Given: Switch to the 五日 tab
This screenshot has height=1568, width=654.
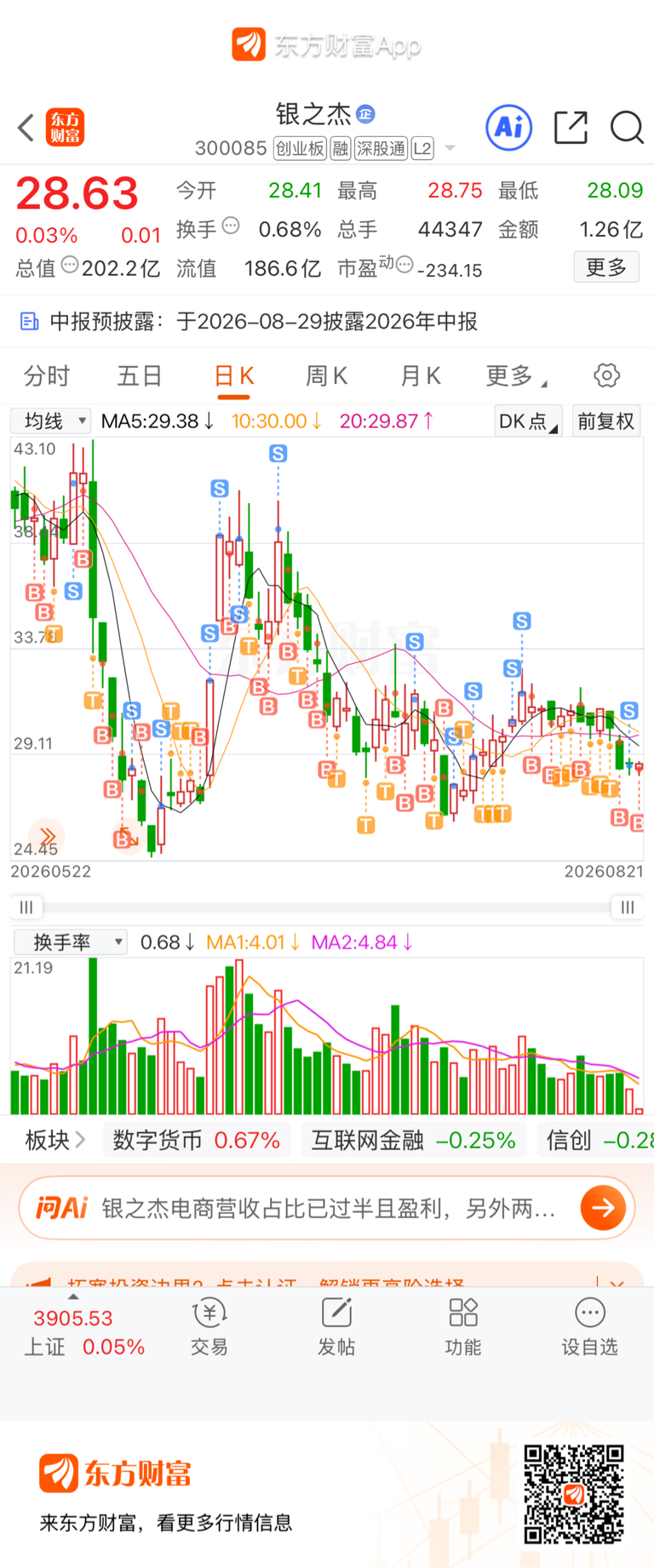Looking at the screenshot, I should click(x=140, y=375).
